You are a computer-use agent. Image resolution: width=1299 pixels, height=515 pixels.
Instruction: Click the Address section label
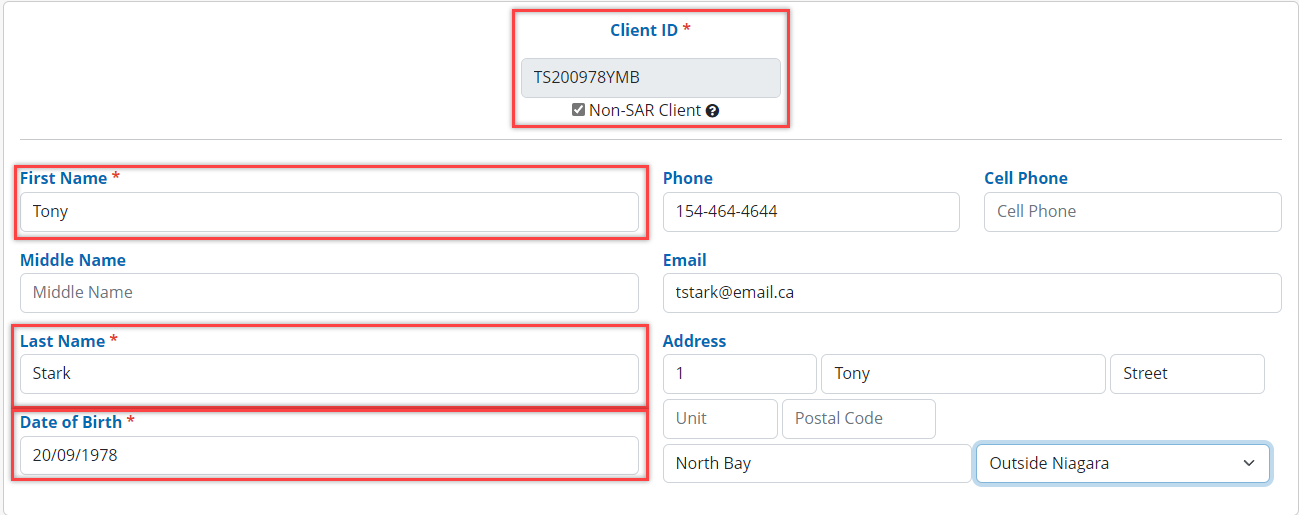(694, 341)
